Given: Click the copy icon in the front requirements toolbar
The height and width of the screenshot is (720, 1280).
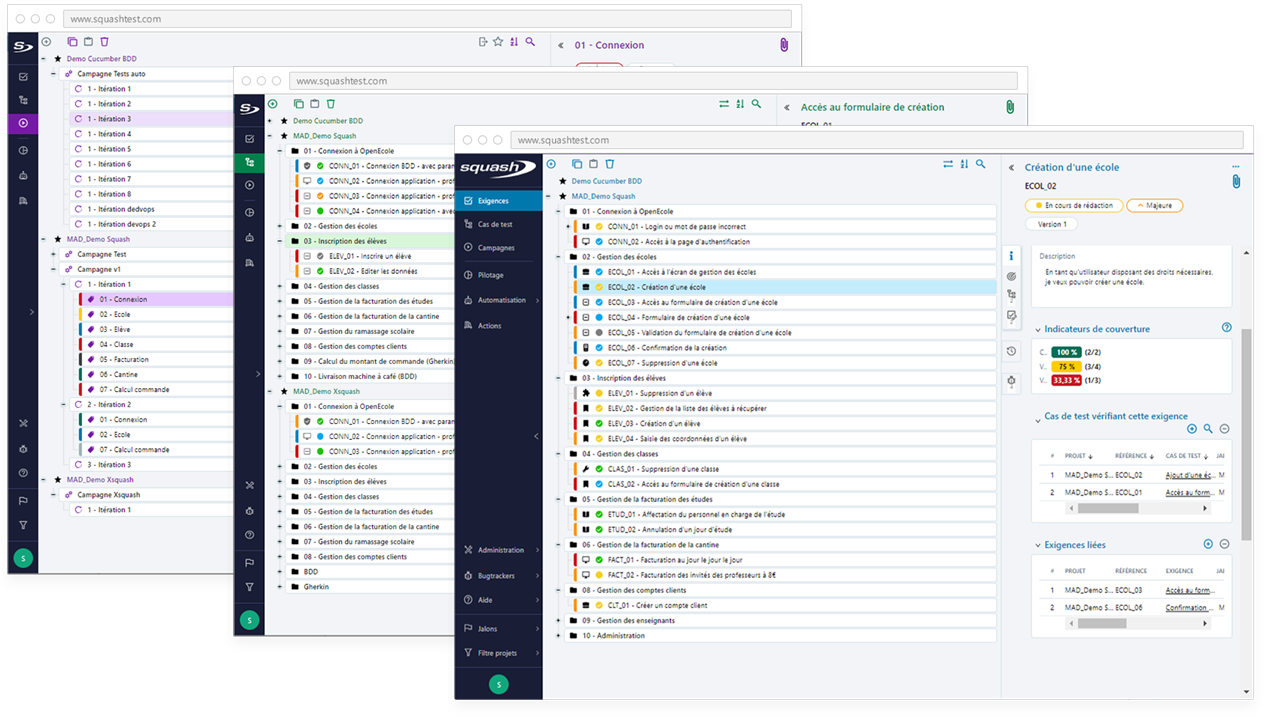Looking at the screenshot, I should click(576, 164).
